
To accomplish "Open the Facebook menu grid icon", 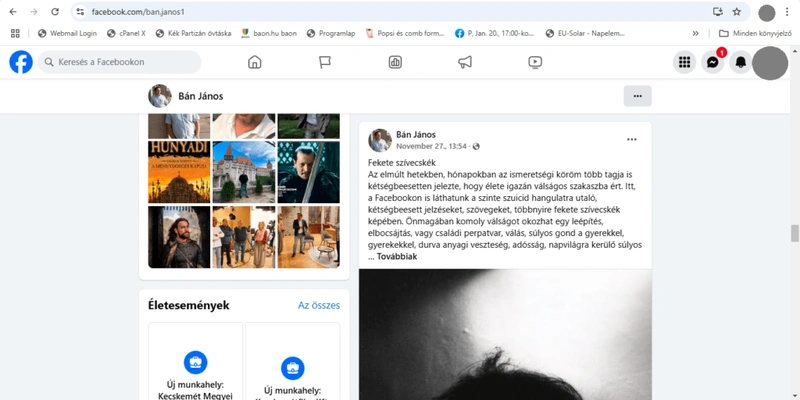I will [685, 62].
